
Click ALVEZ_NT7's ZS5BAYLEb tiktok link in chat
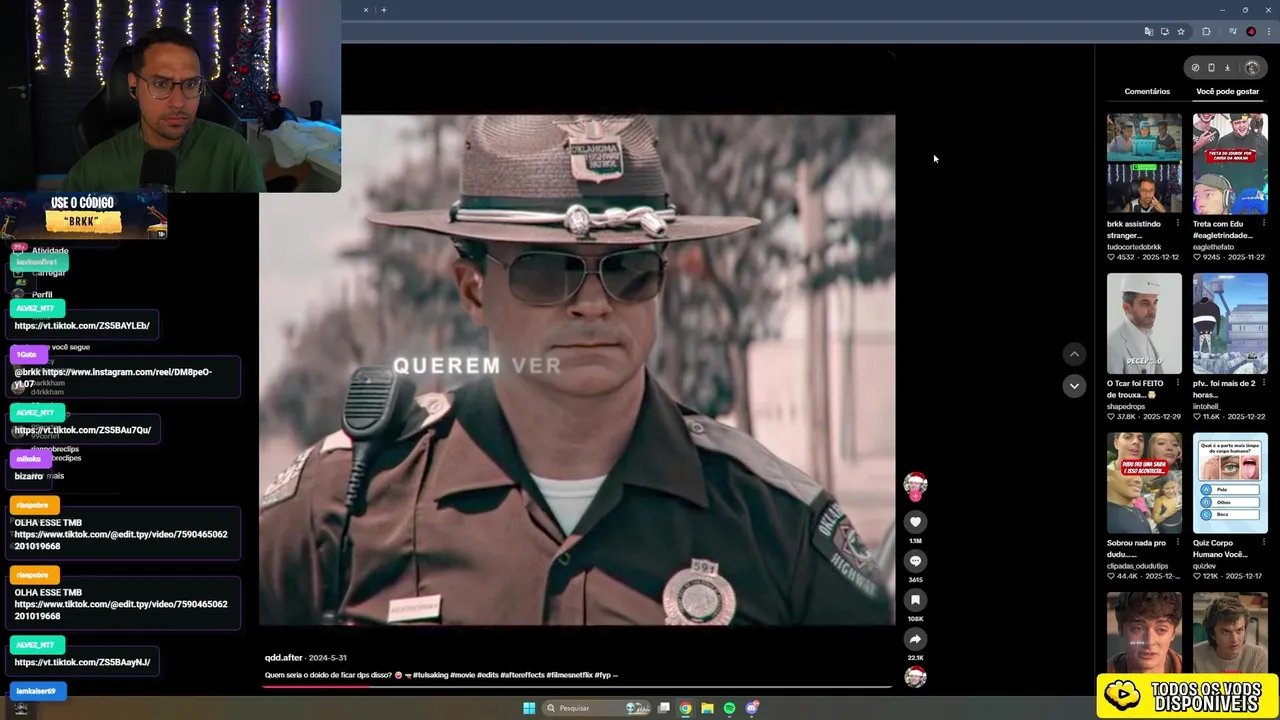pos(82,326)
